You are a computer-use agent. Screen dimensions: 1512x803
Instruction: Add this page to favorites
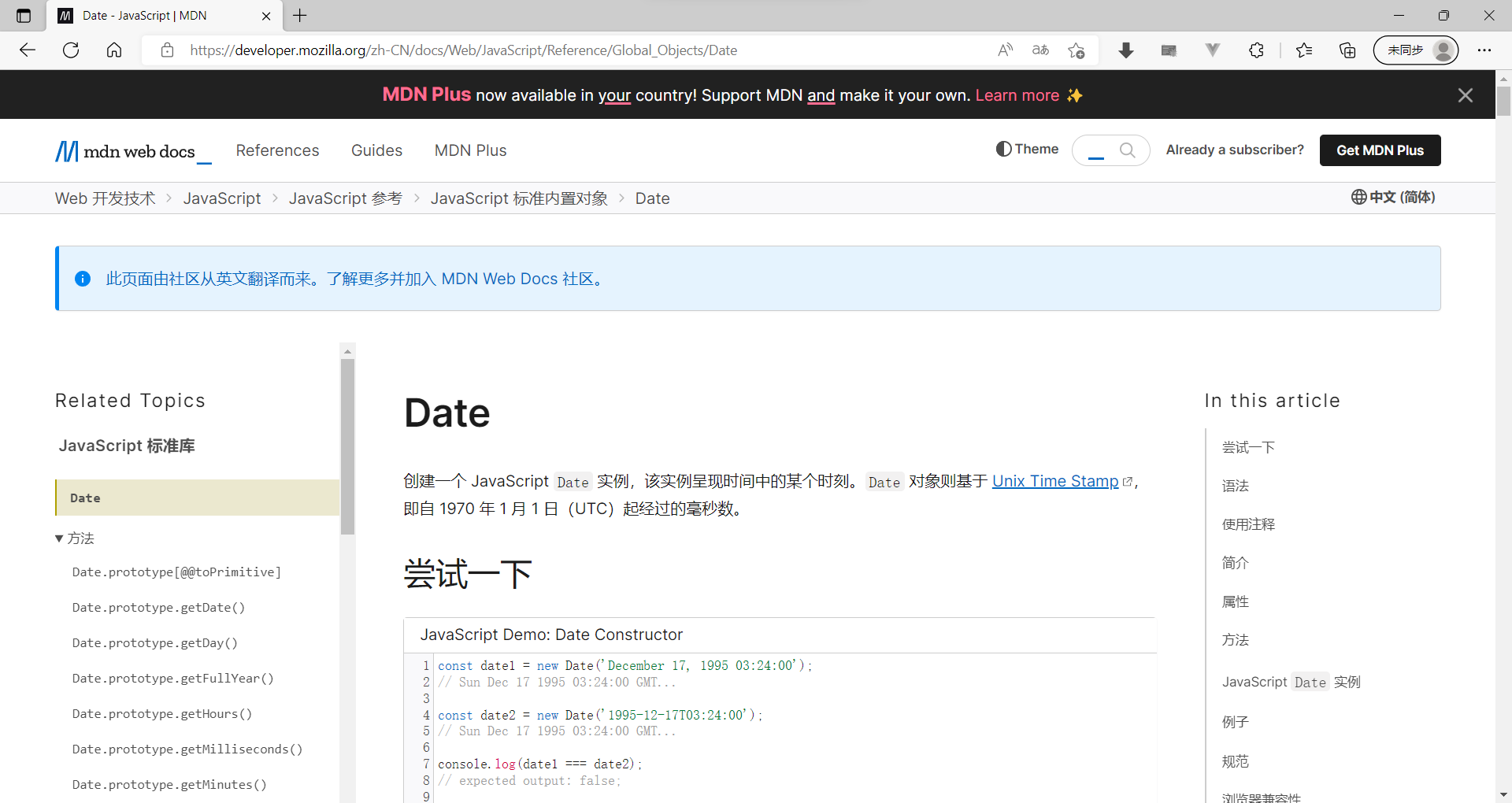click(x=1077, y=50)
